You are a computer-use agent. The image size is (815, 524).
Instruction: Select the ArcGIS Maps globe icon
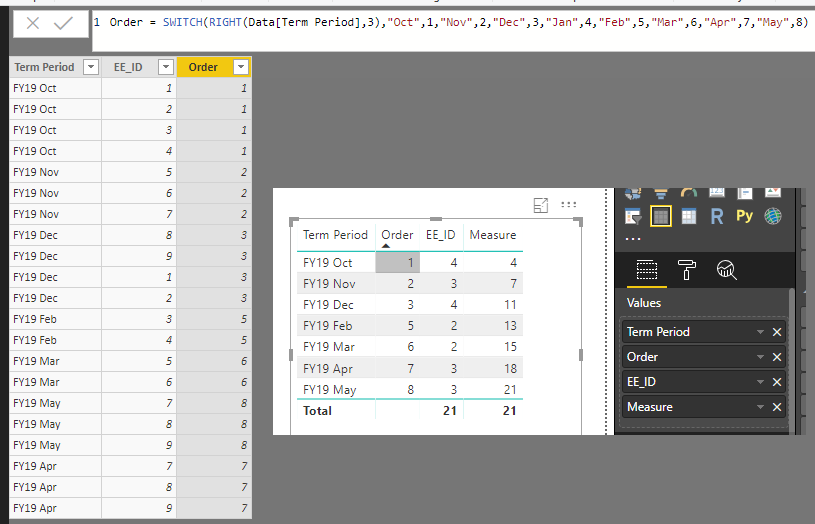pos(773,216)
